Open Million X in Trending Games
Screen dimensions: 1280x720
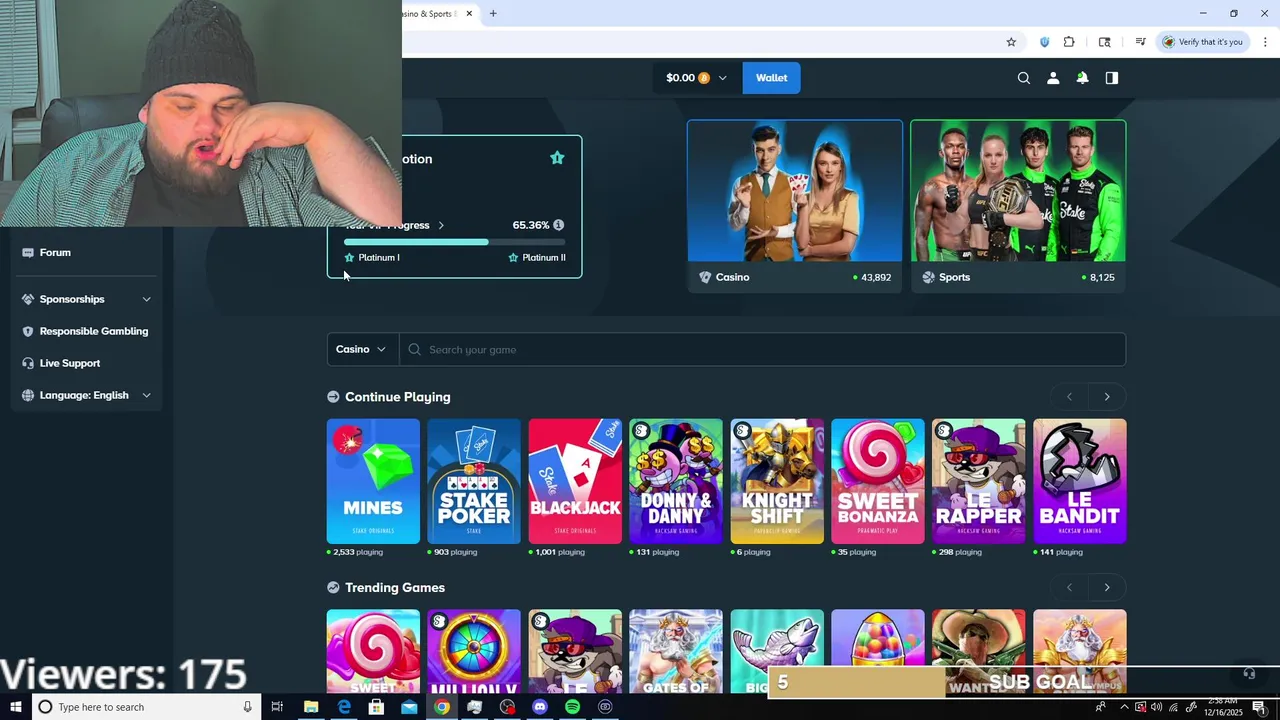tap(474, 651)
